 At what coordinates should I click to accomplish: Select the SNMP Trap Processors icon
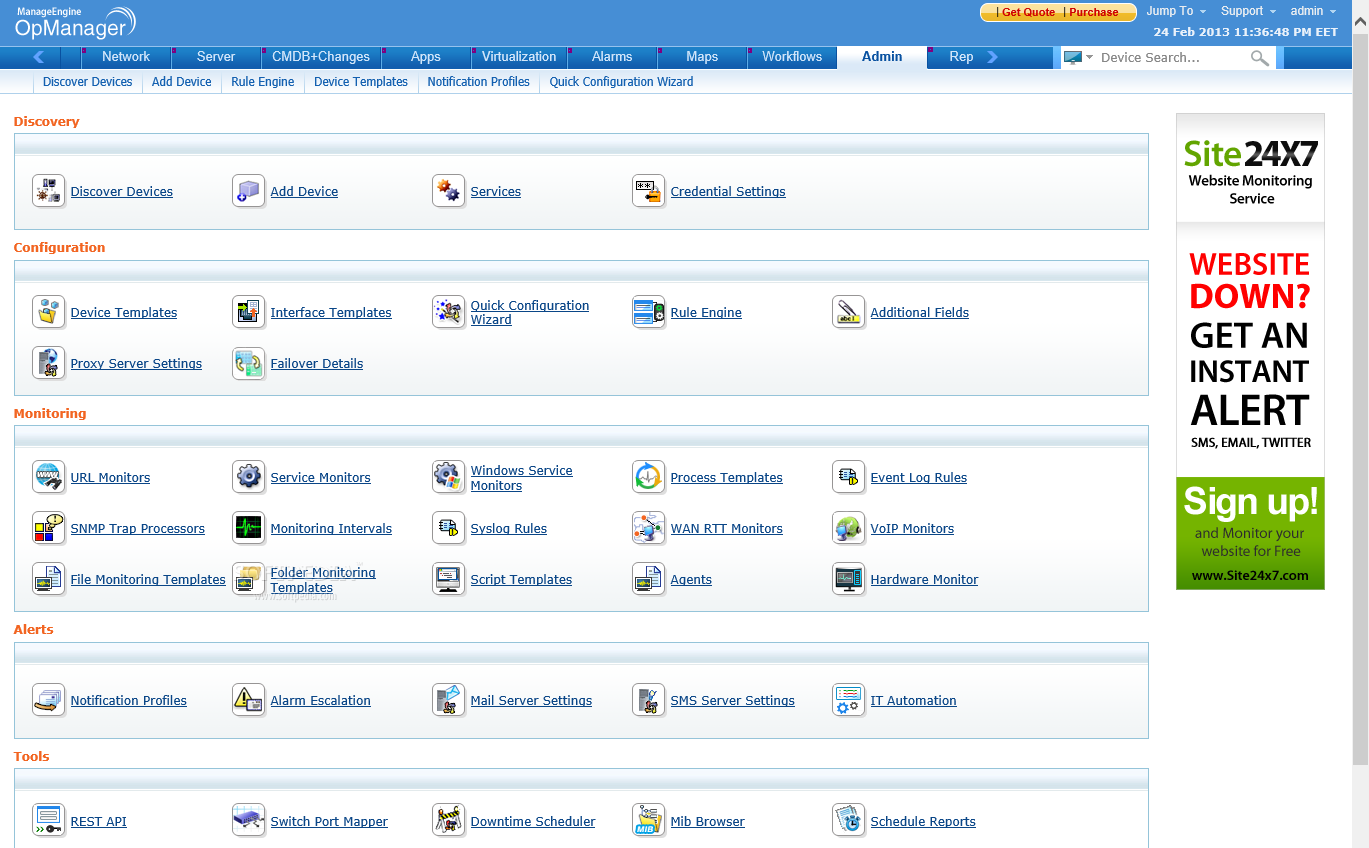[48, 528]
